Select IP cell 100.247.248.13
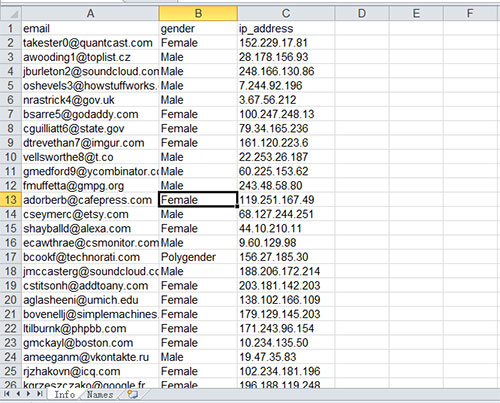This screenshot has height=403, width=500. pos(286,114)
